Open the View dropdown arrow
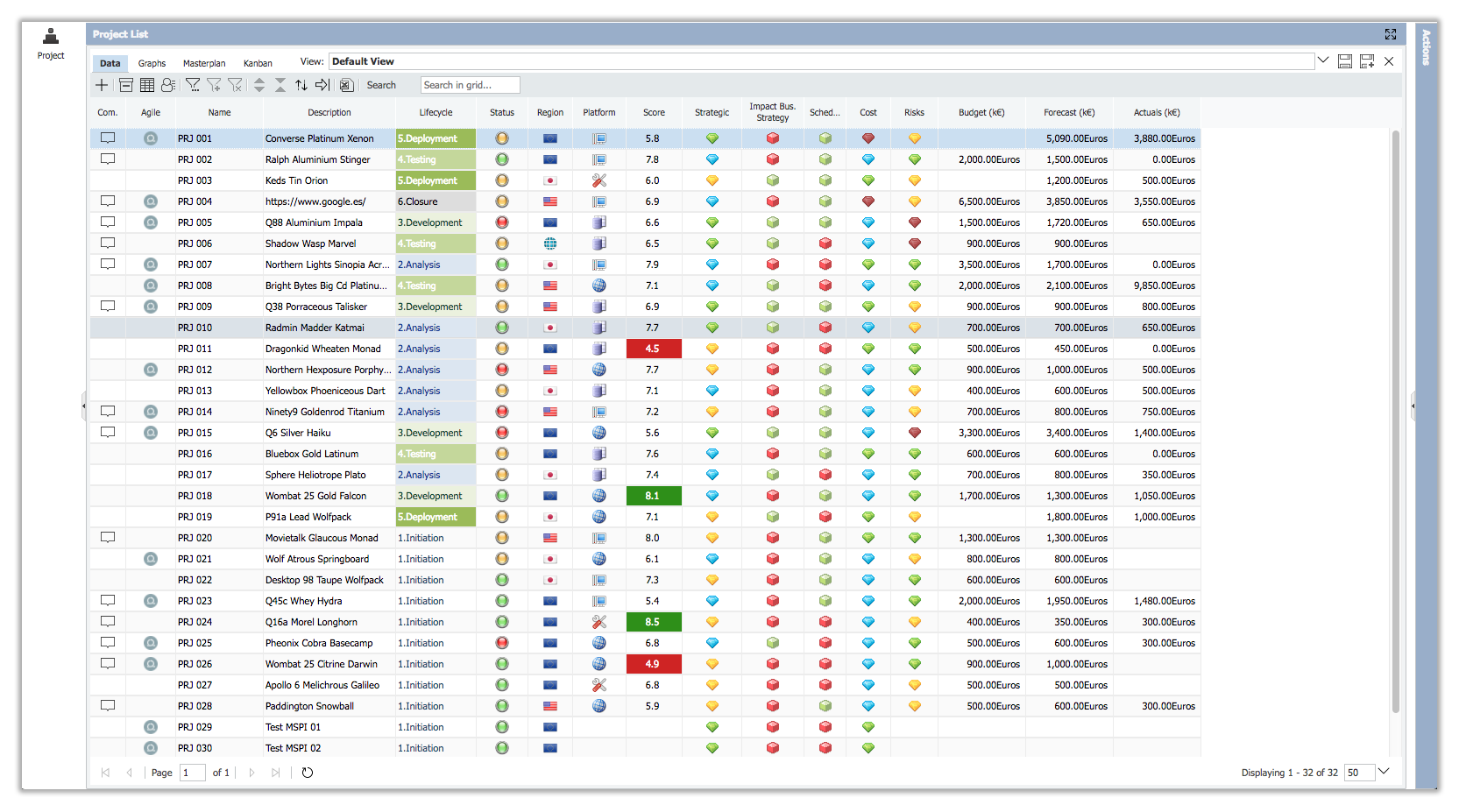Image resolution: width=1459 pixels, height=812 pixels. pos(1323,61)
